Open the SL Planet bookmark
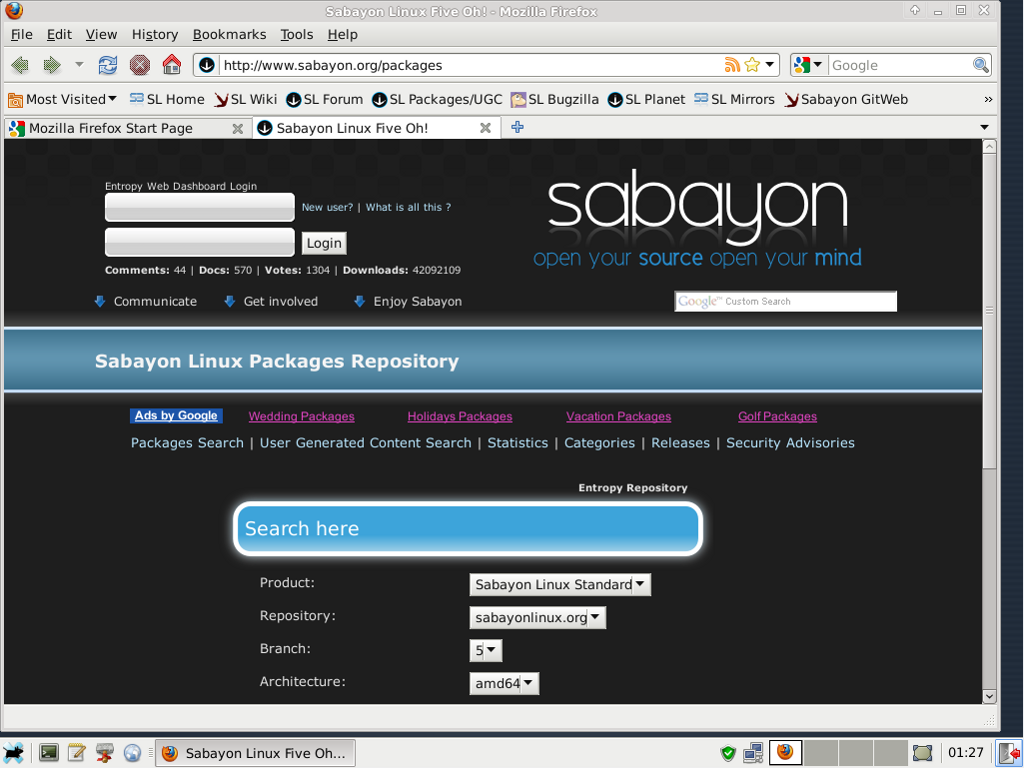This screenshot has height=768, width=1024. point(646,99)
